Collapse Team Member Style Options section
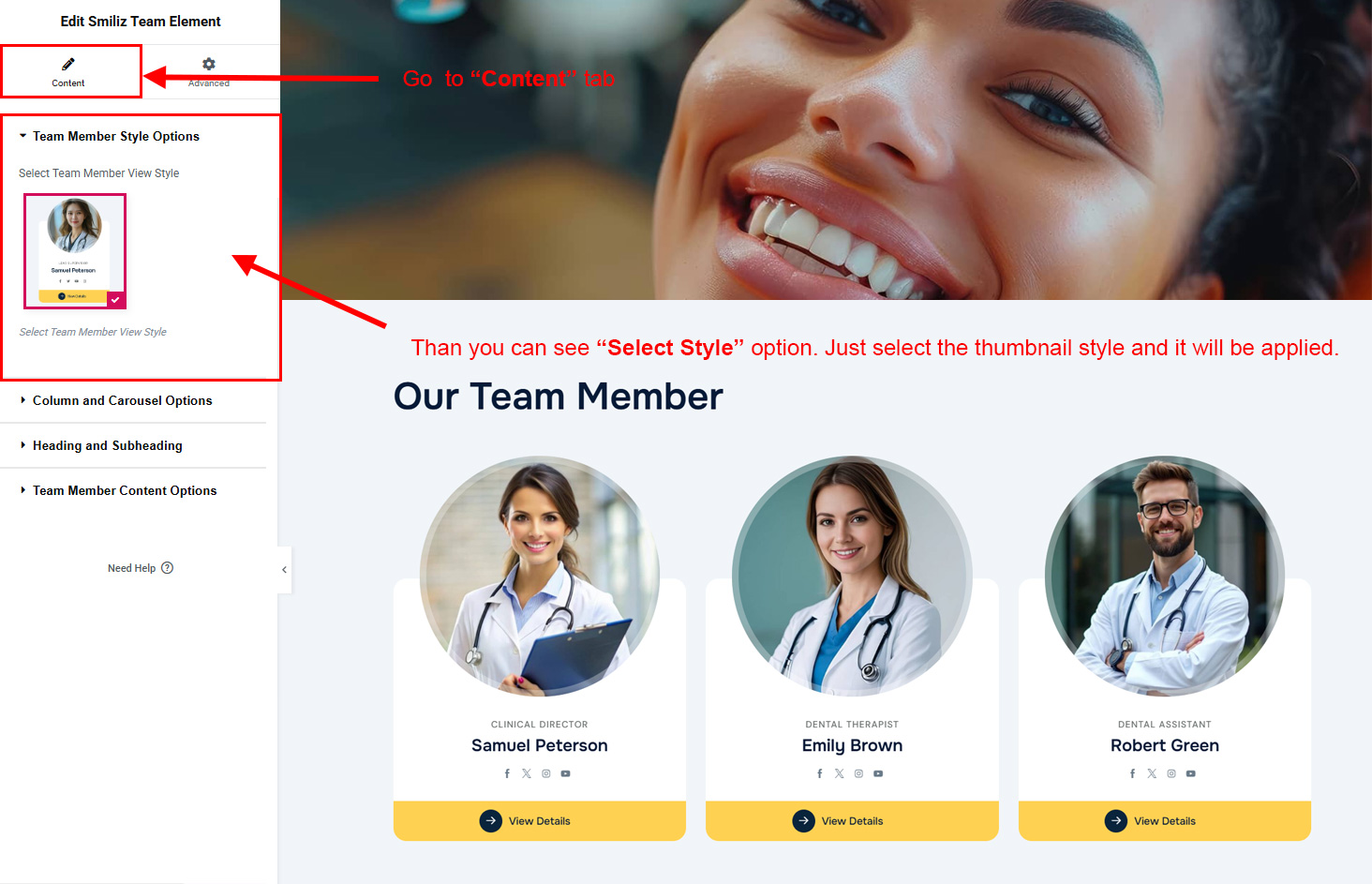 click(x=109, y=136)
